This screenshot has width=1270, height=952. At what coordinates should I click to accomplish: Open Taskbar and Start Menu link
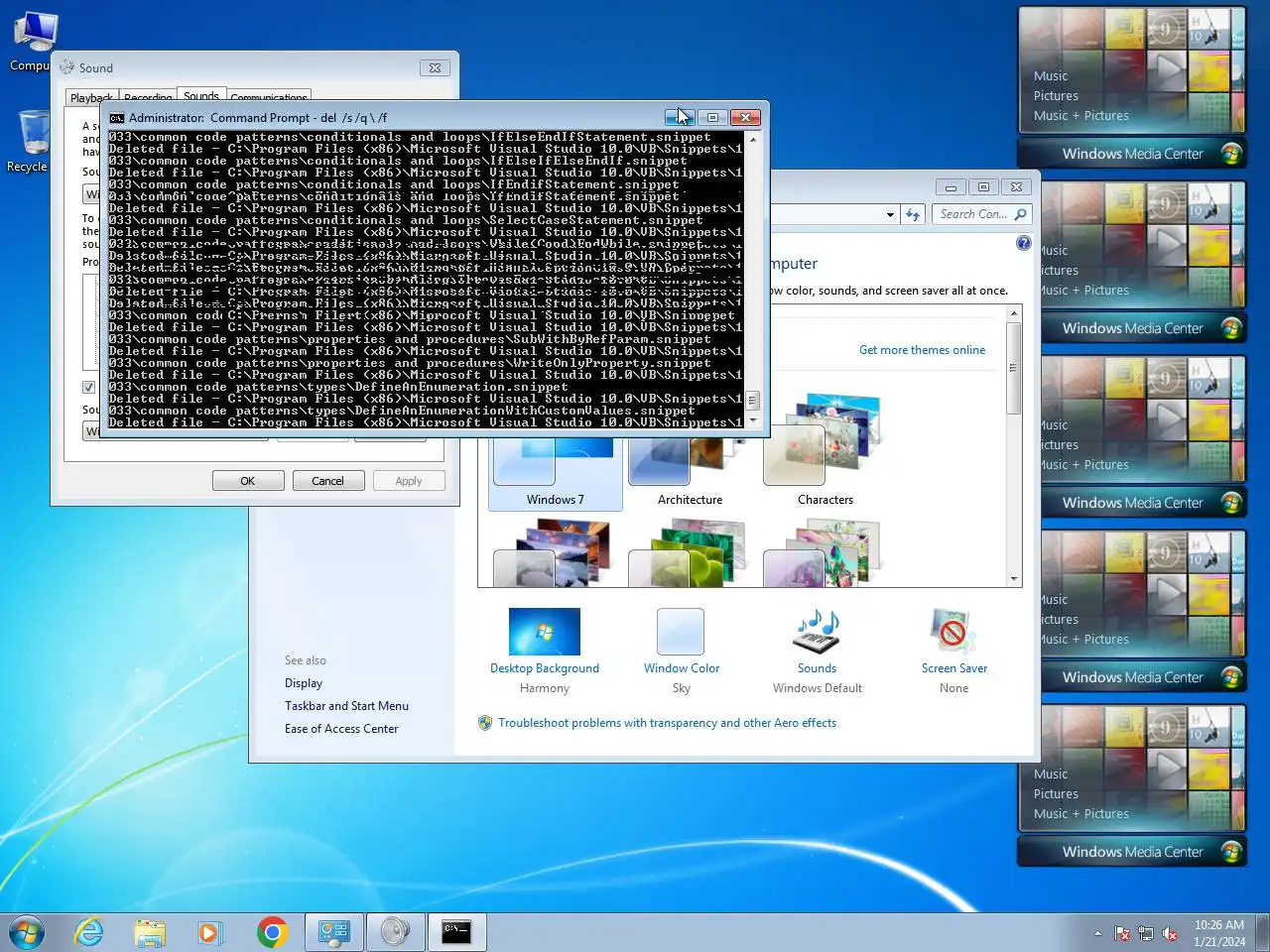[346, 706]
